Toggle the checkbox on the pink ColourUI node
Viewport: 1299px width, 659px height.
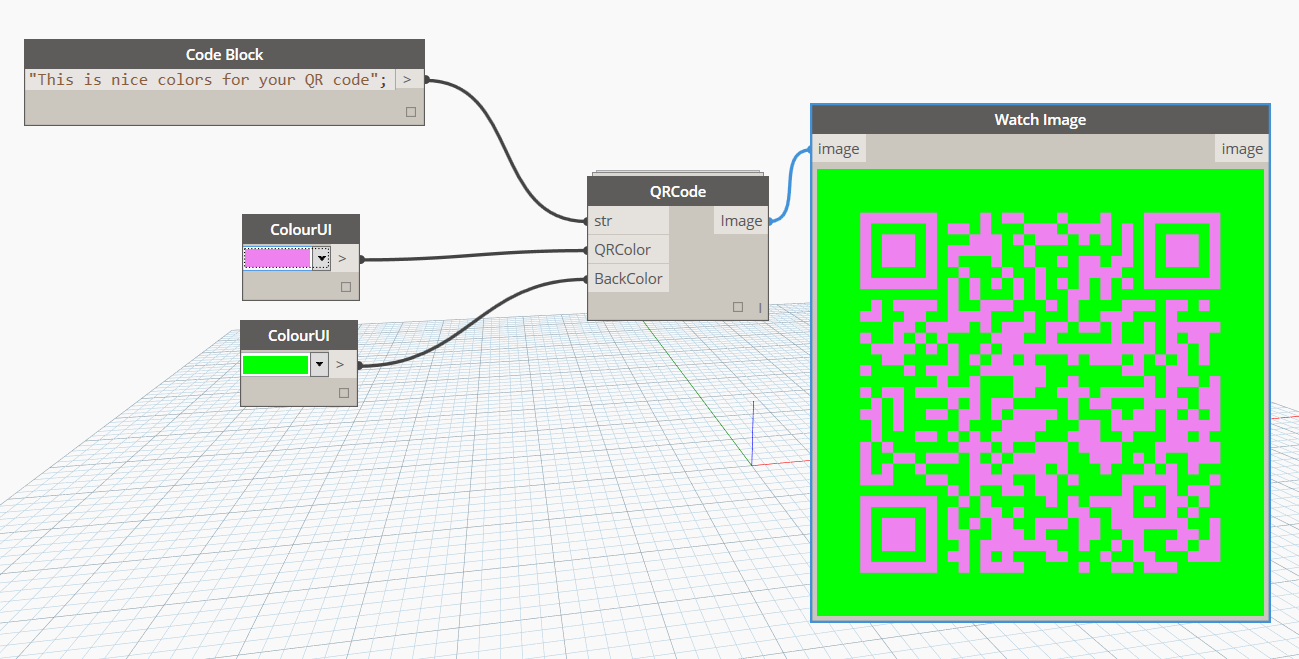[x=346, y=285]
